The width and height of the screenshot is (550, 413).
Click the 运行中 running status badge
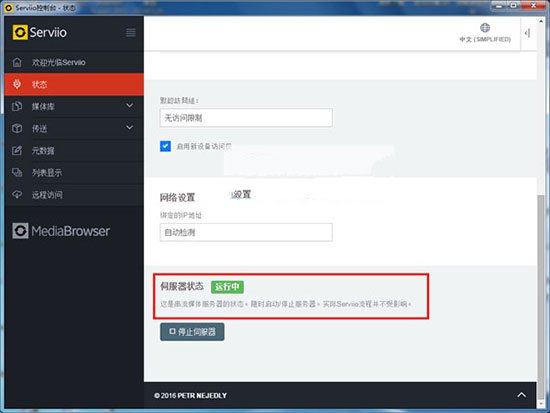tap(227, 287)
